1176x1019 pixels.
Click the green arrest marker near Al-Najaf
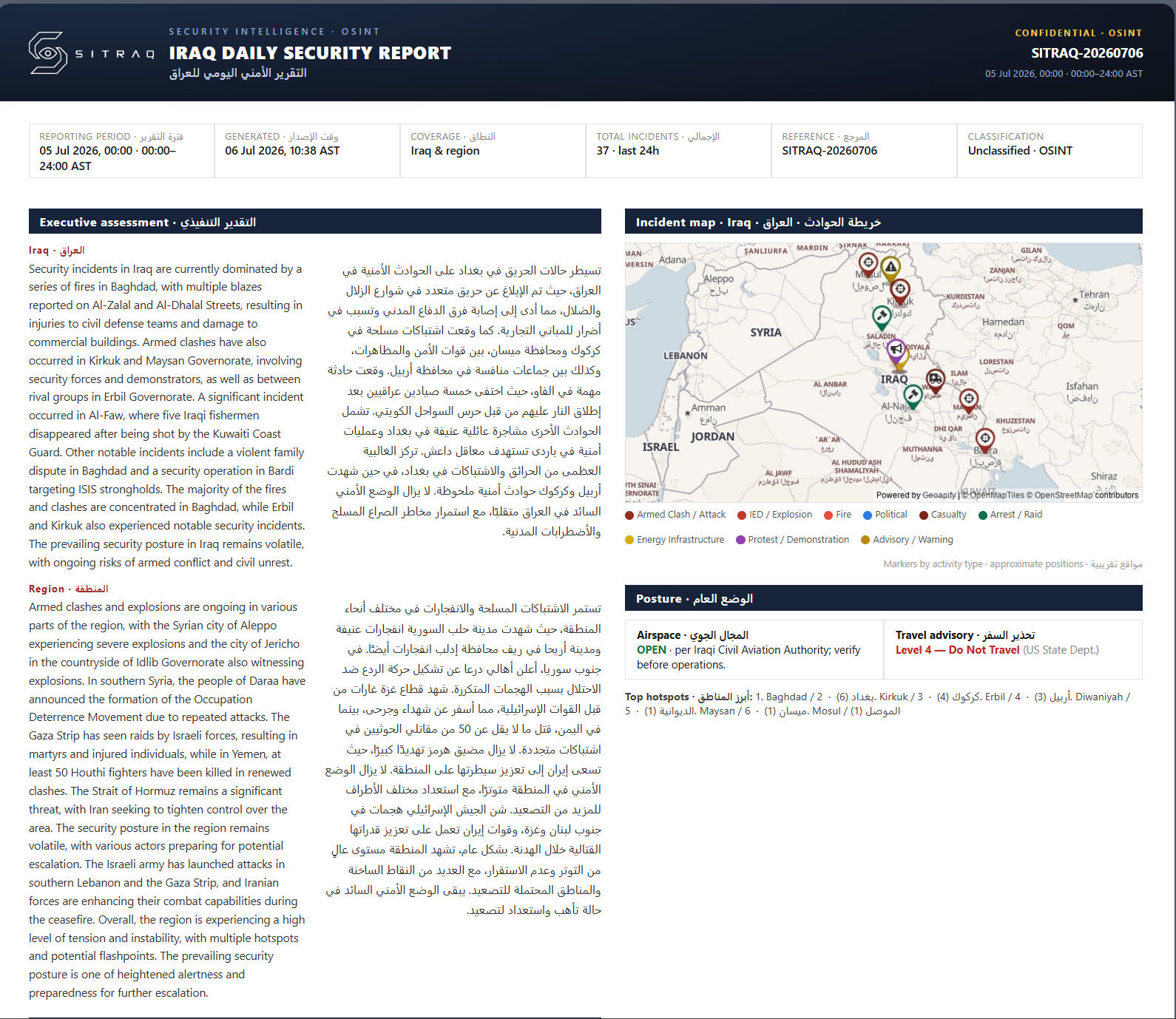click(x=913, y=397)
